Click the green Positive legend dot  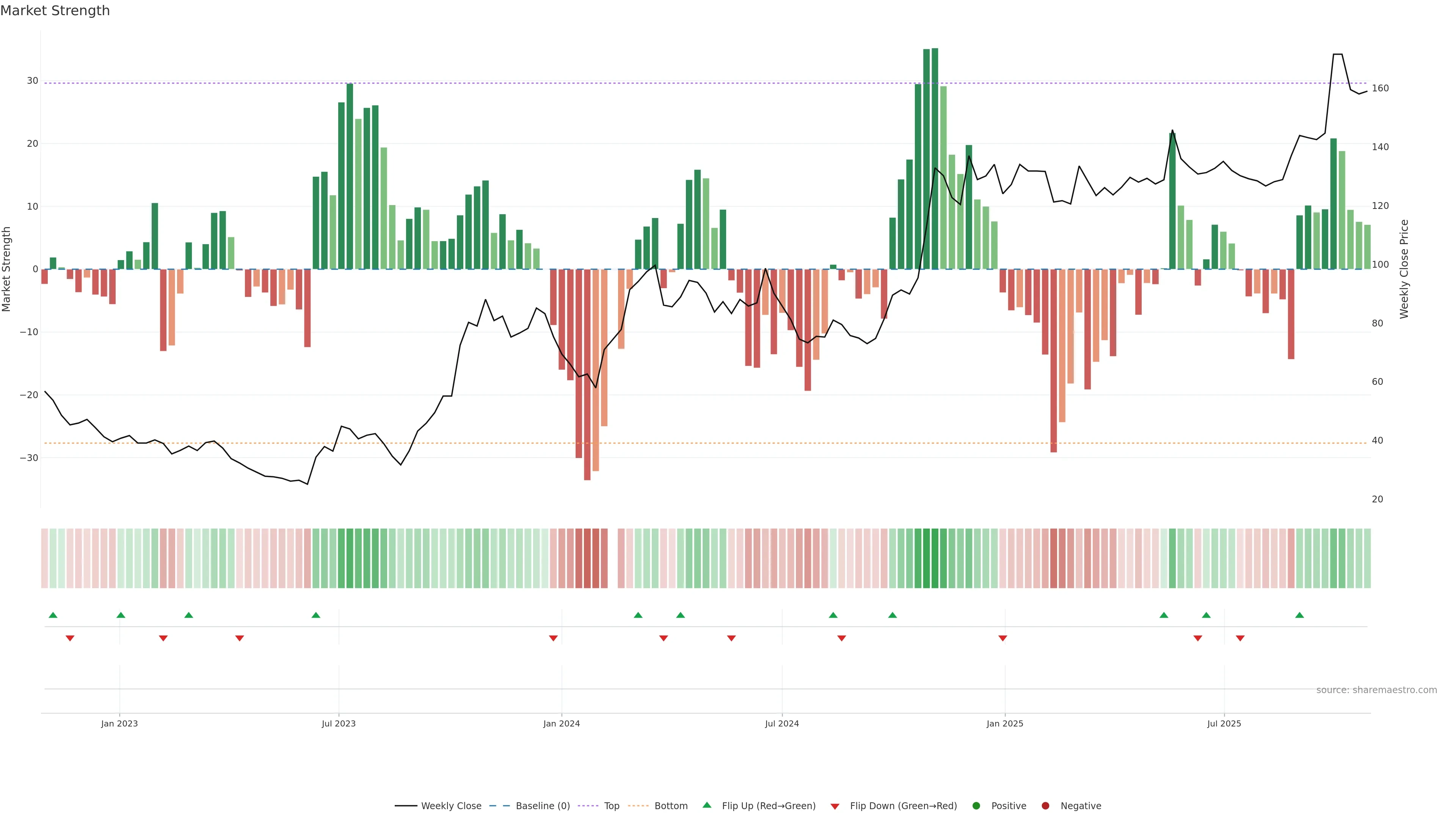pos(976,806)
